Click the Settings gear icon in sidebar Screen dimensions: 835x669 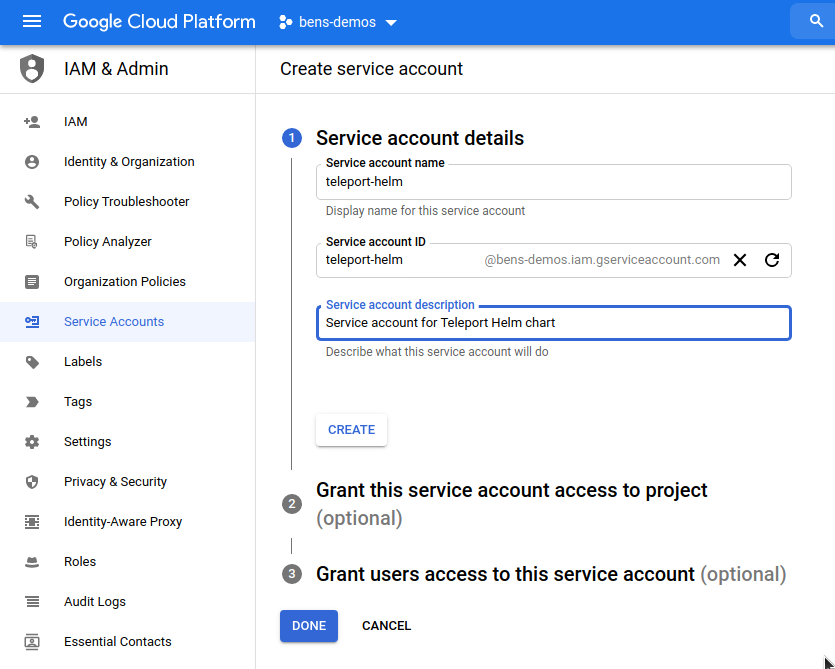tap(31, 441)
